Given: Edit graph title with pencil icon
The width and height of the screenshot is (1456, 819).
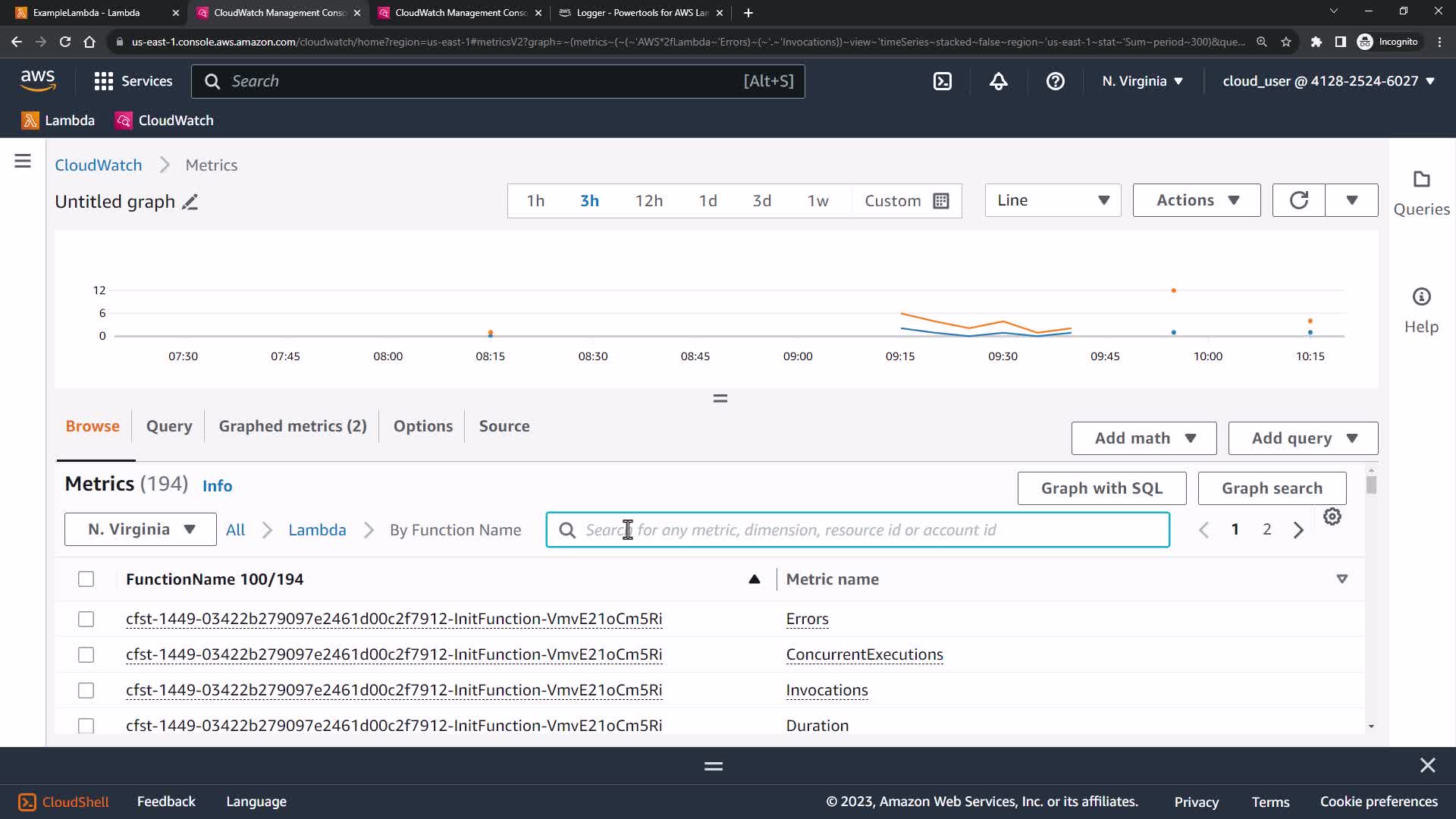Looking at the screenshot, I should point(190,202).
